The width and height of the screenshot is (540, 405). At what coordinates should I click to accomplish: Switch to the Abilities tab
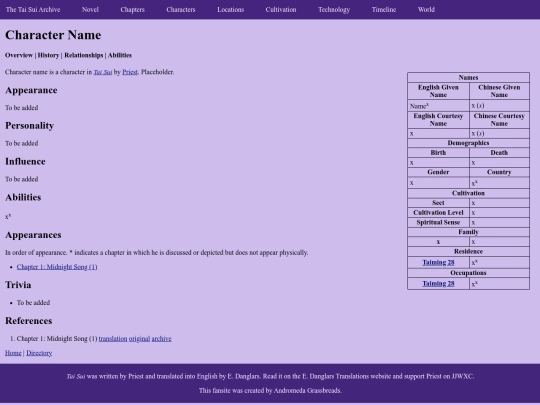click(120, 55)
